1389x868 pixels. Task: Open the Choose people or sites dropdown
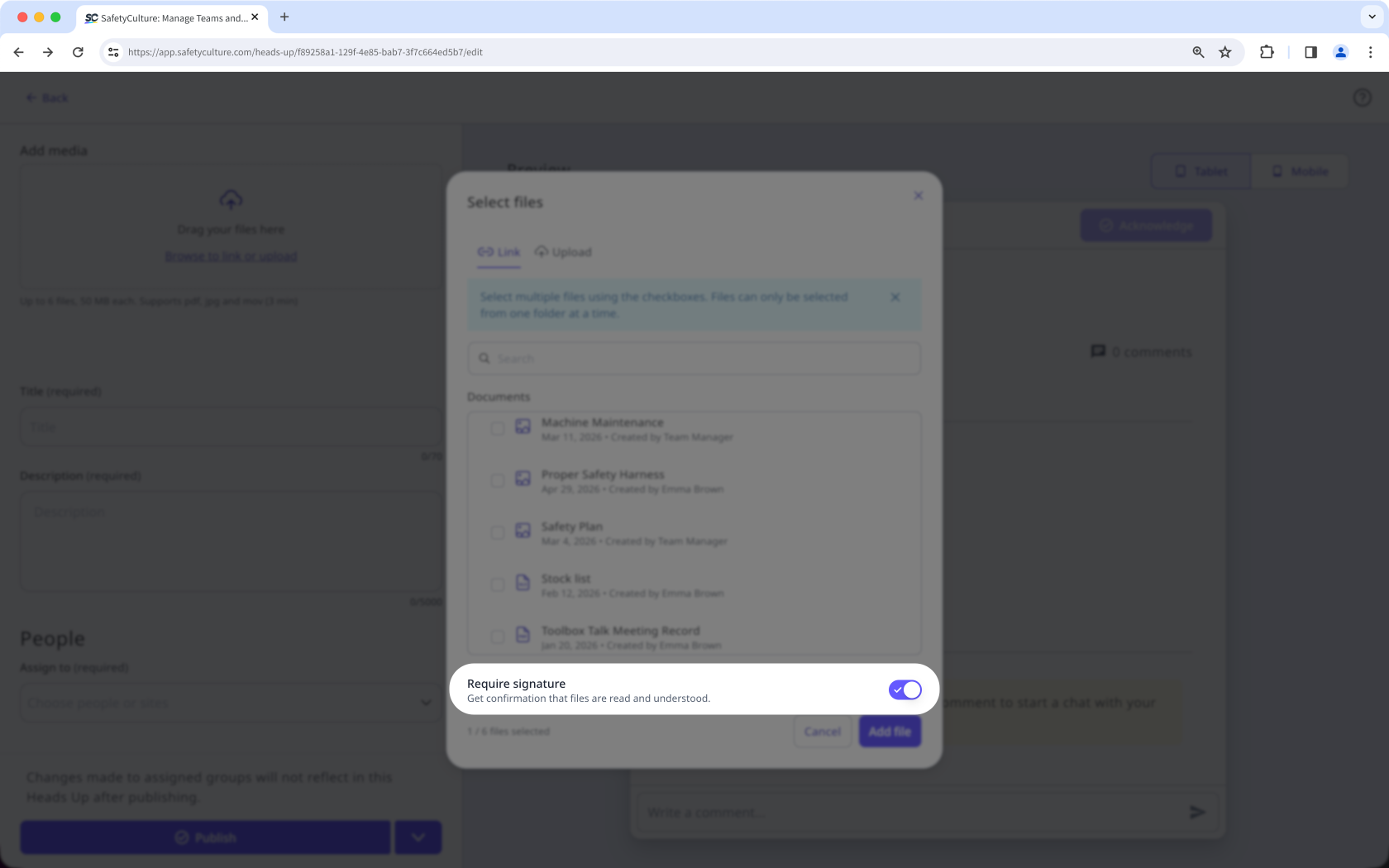point(231,703)
